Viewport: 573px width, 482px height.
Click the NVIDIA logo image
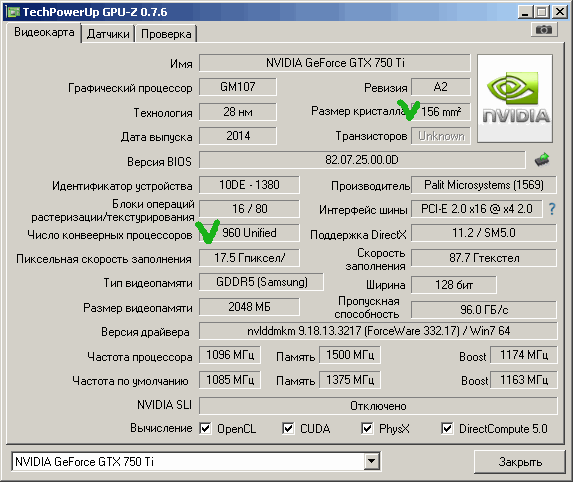coord(515,98)
